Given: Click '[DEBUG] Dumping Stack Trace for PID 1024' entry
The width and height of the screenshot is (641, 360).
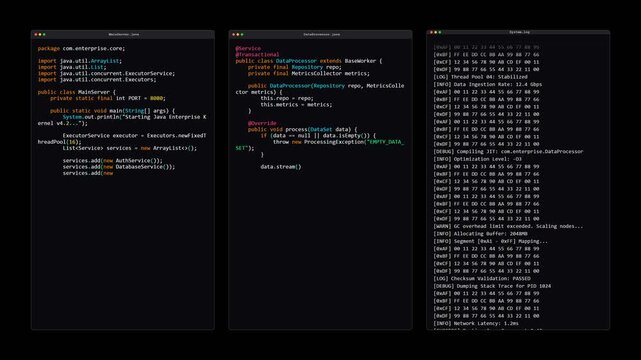Looking at the screenshot, I should coord(492,286).
